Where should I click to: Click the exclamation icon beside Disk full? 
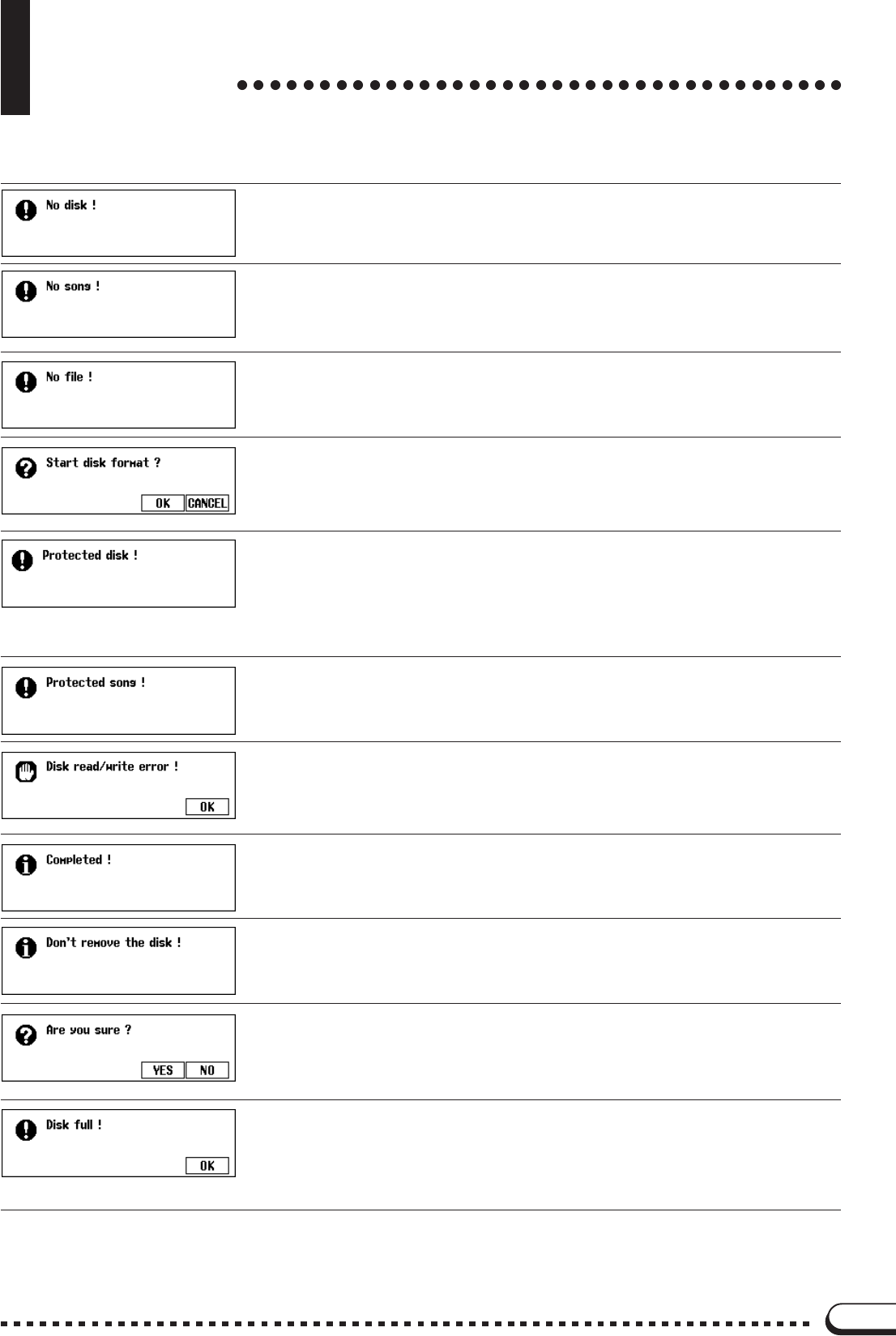27,1129
